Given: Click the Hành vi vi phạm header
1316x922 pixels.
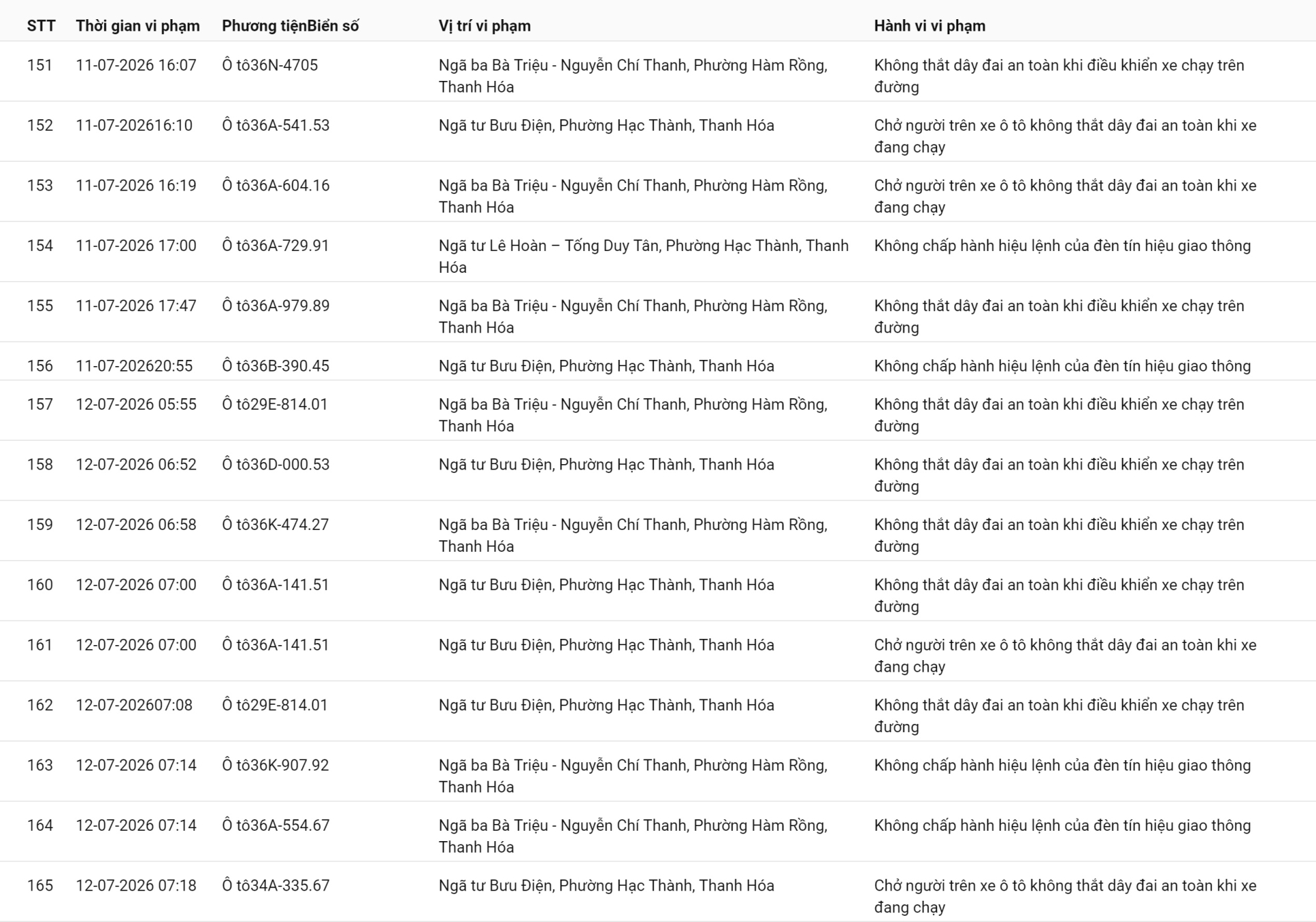Looking at the screenshot, I should 929,26.
